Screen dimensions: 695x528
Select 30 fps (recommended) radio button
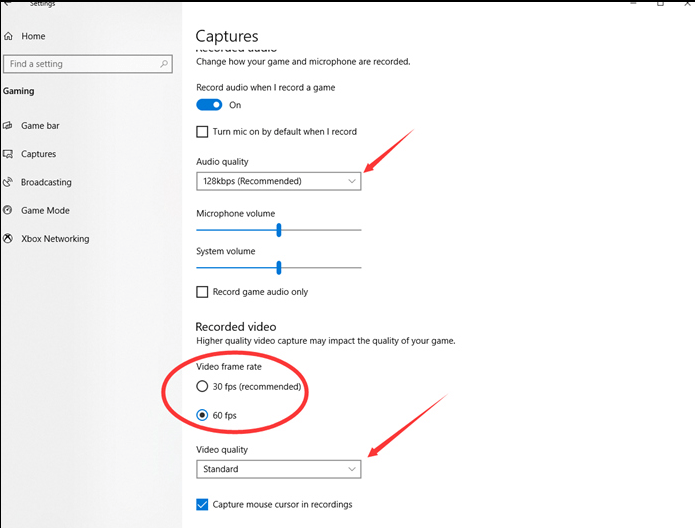[203, 387]
